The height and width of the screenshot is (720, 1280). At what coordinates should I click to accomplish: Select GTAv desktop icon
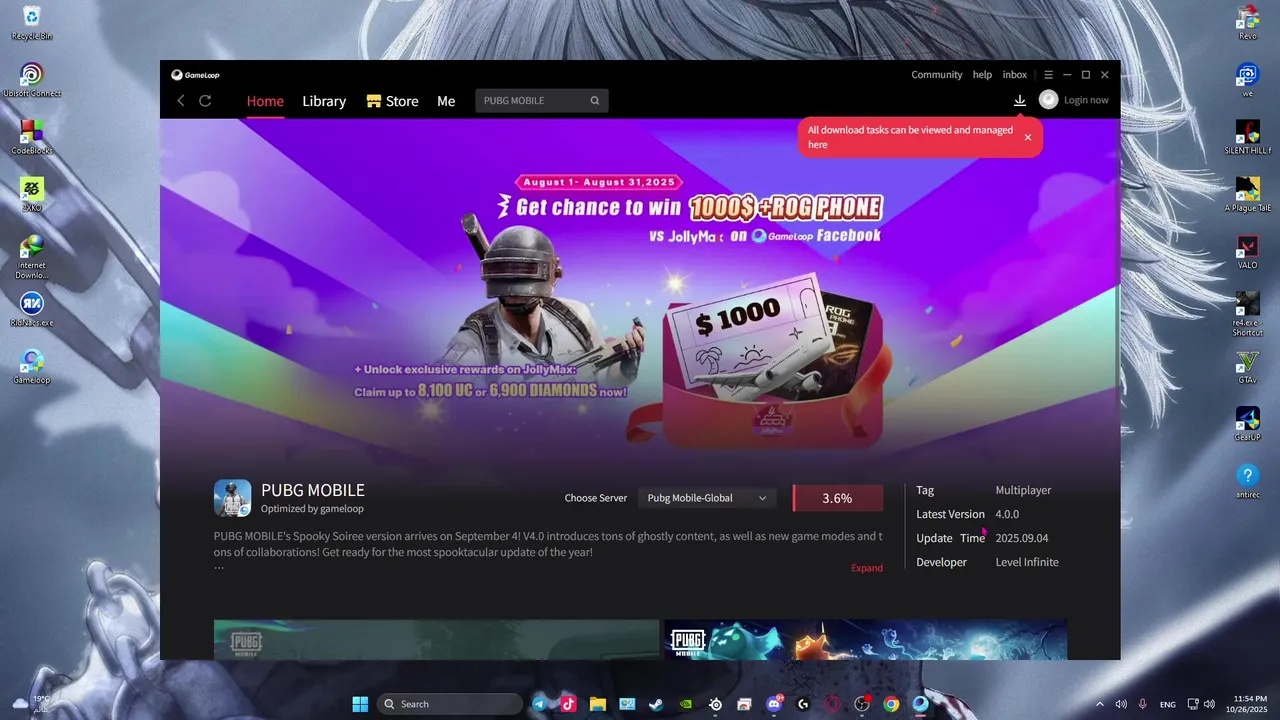1247,366
